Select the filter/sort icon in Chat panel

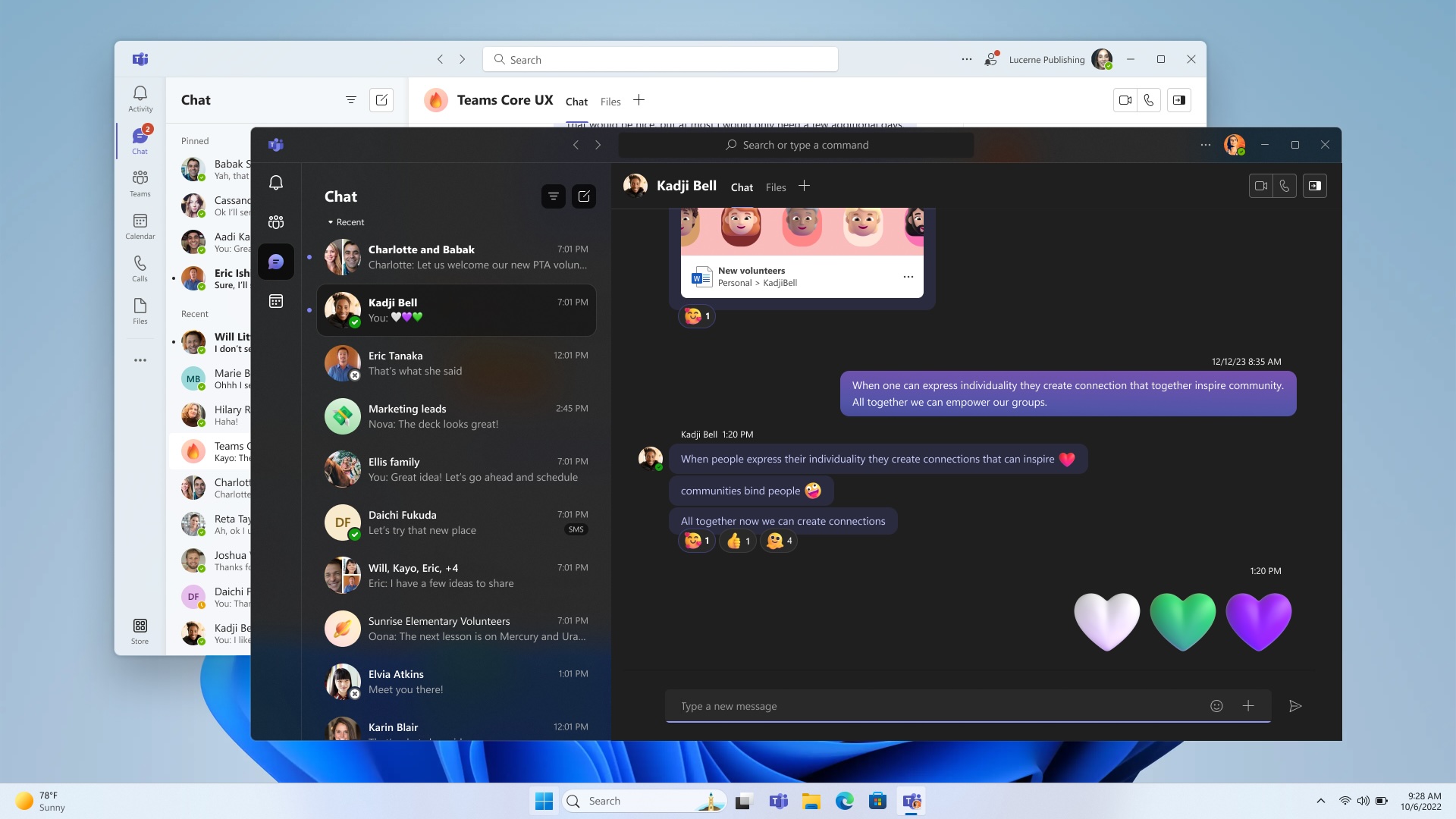pyautogui.click(x=553, y=196)
